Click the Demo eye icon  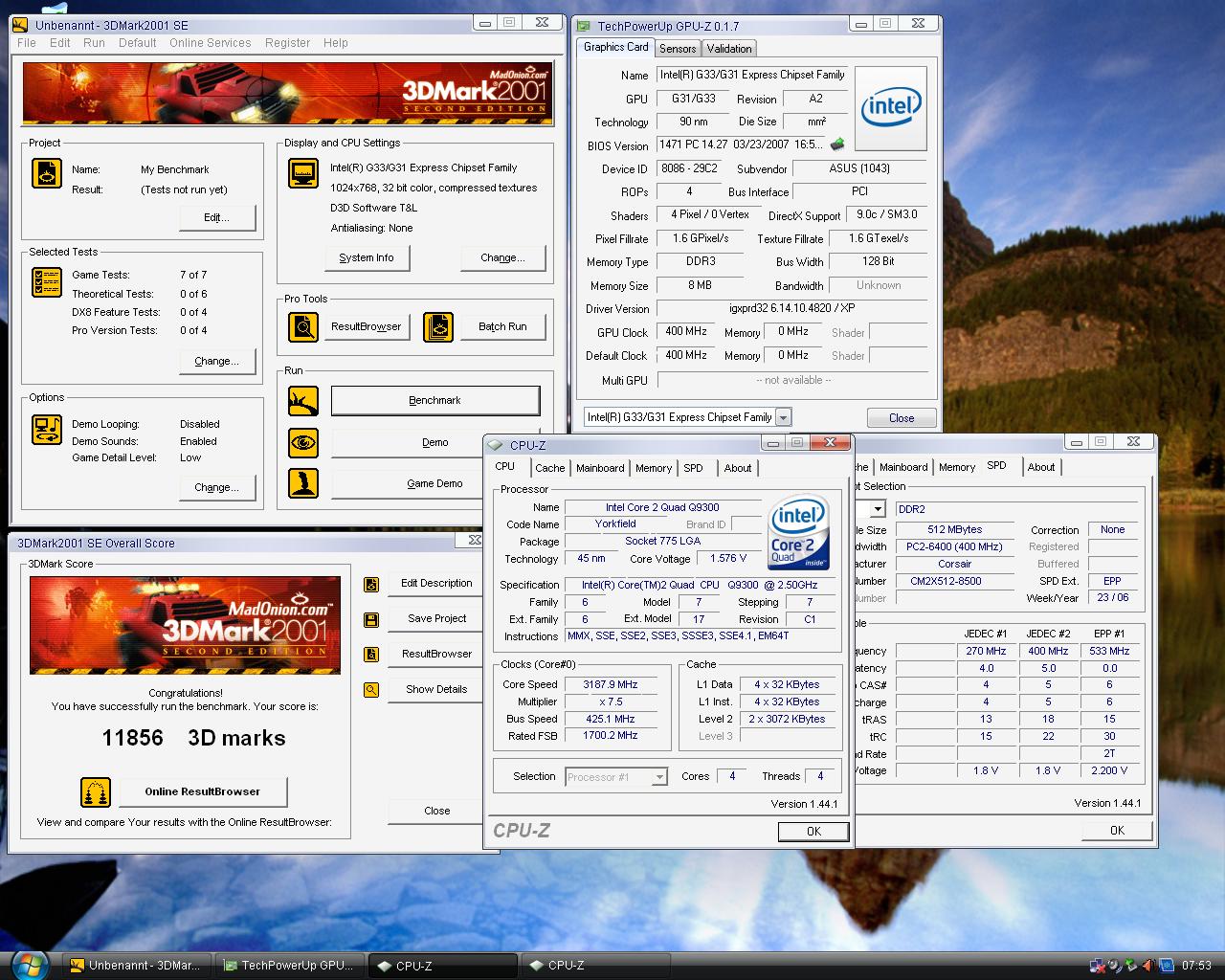303,442
